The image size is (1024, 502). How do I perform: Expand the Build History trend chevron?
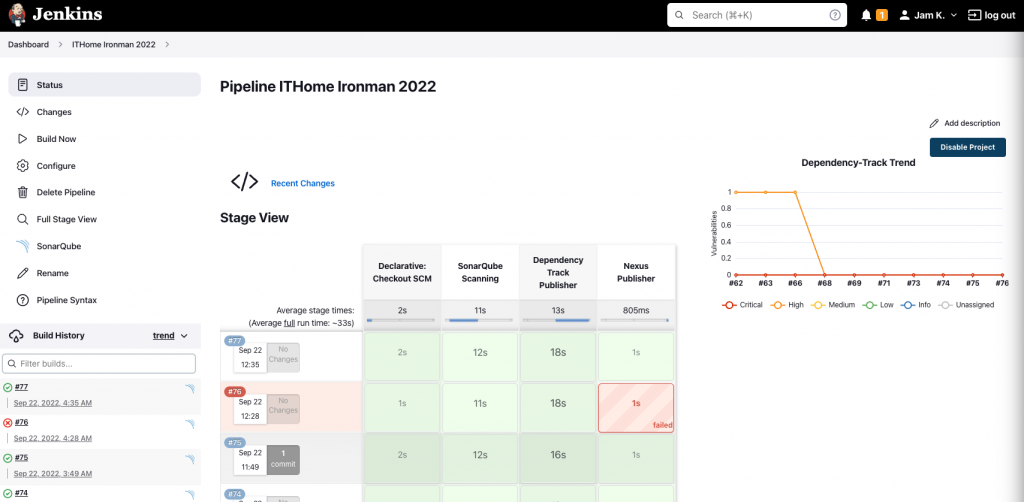click(x=184, y=336)
